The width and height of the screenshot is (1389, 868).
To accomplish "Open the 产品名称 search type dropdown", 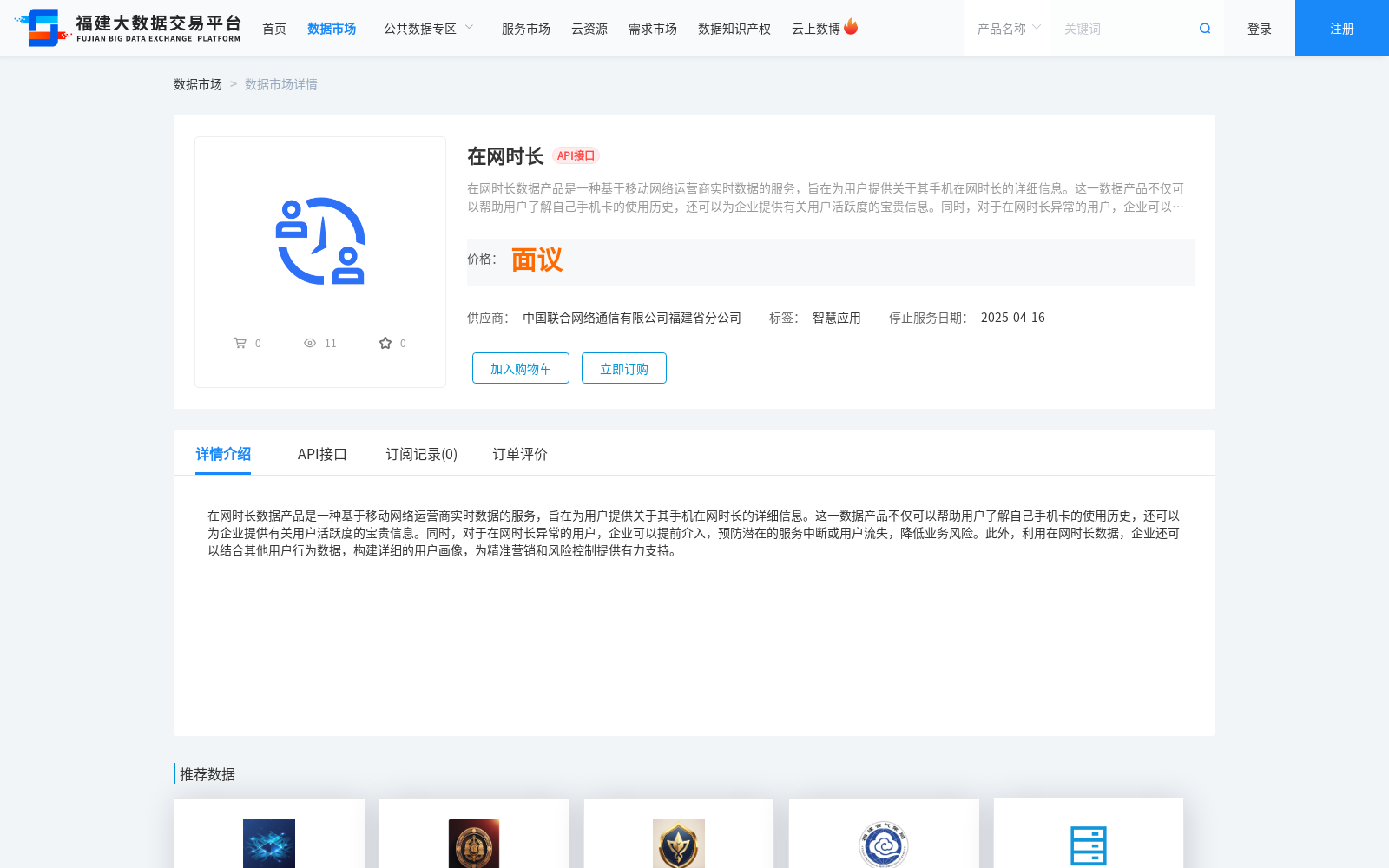I will pyautogui.click(x=1009, y=29).
